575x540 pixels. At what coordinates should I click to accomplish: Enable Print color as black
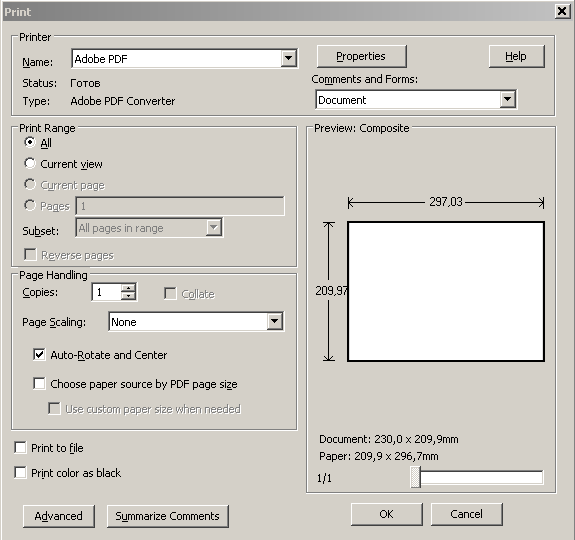click(20, 473)
